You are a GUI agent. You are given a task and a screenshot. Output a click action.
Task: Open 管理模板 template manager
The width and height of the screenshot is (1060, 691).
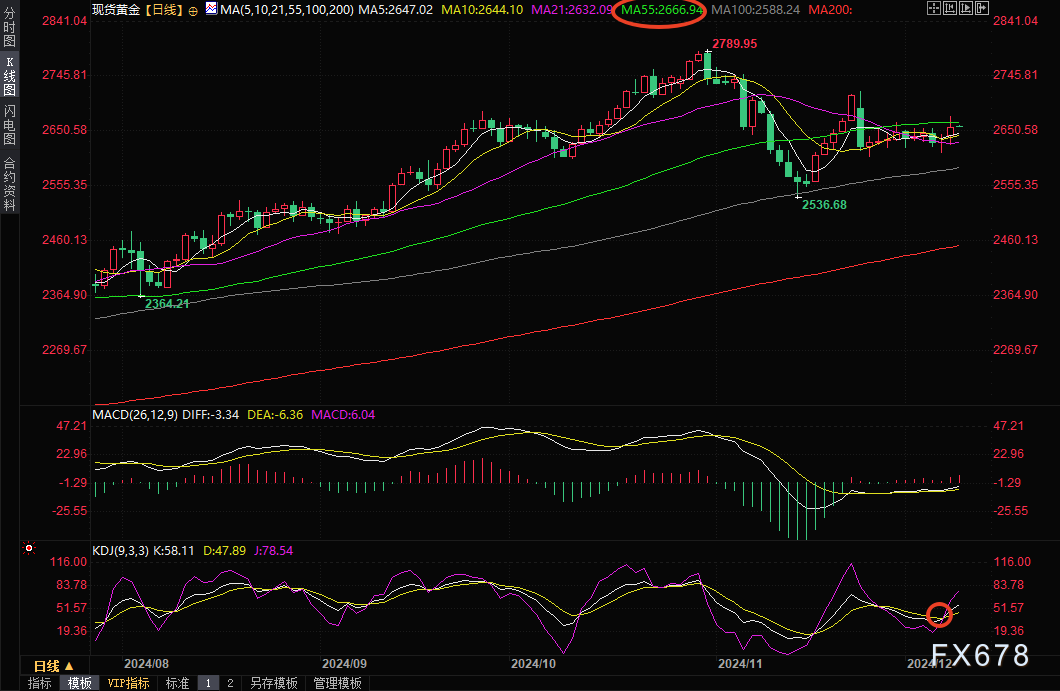337,683
